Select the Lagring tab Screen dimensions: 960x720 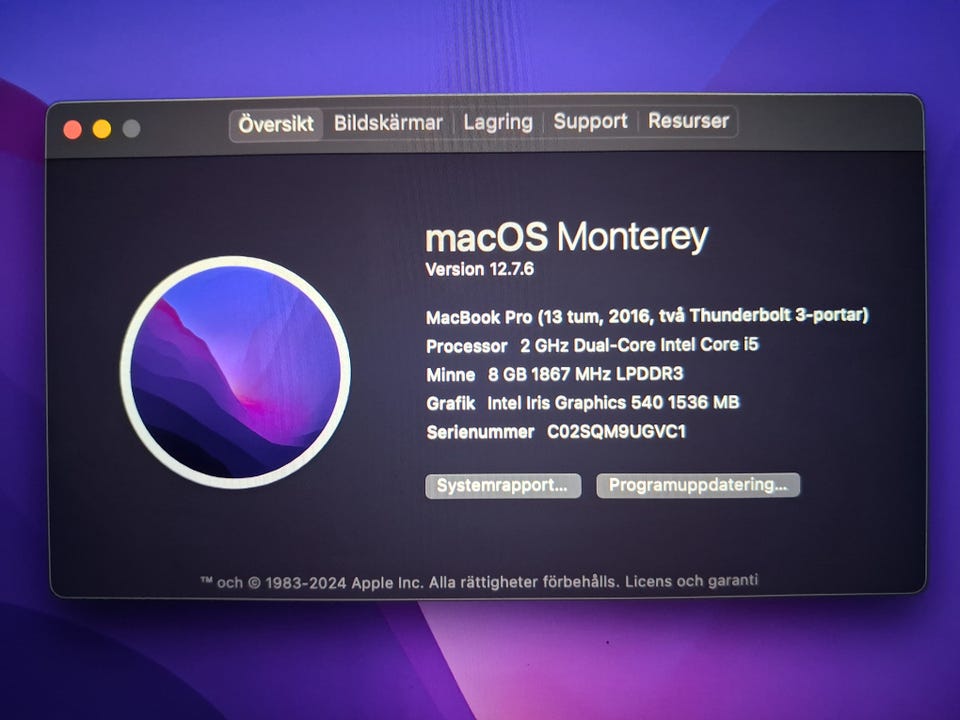[x=498, y=122]
